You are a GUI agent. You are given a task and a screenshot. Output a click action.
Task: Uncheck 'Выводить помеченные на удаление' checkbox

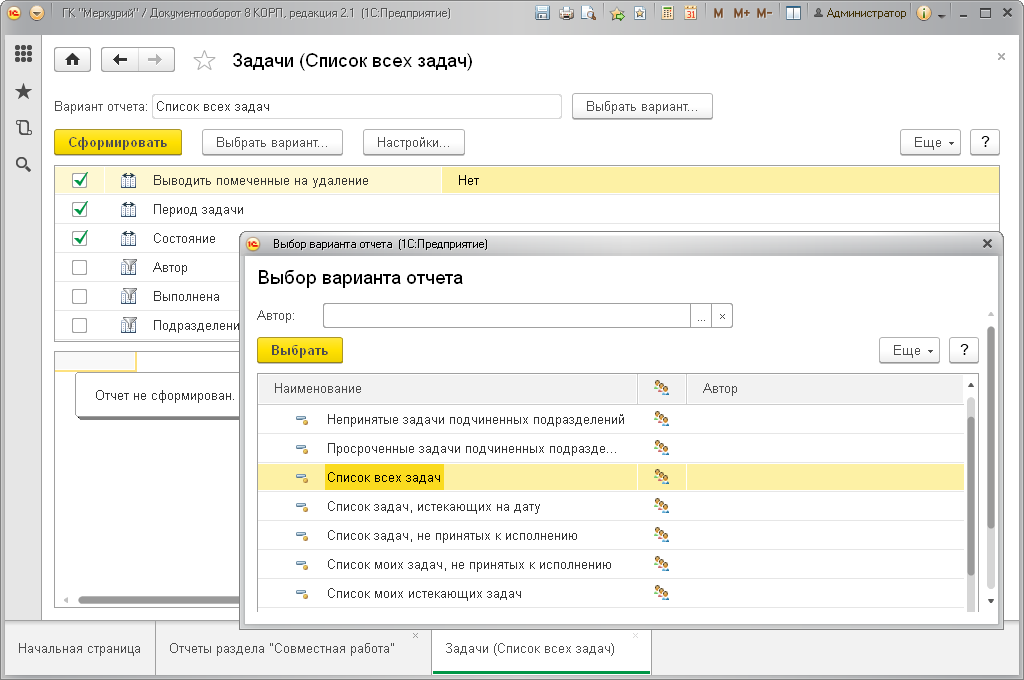[80, 180]
